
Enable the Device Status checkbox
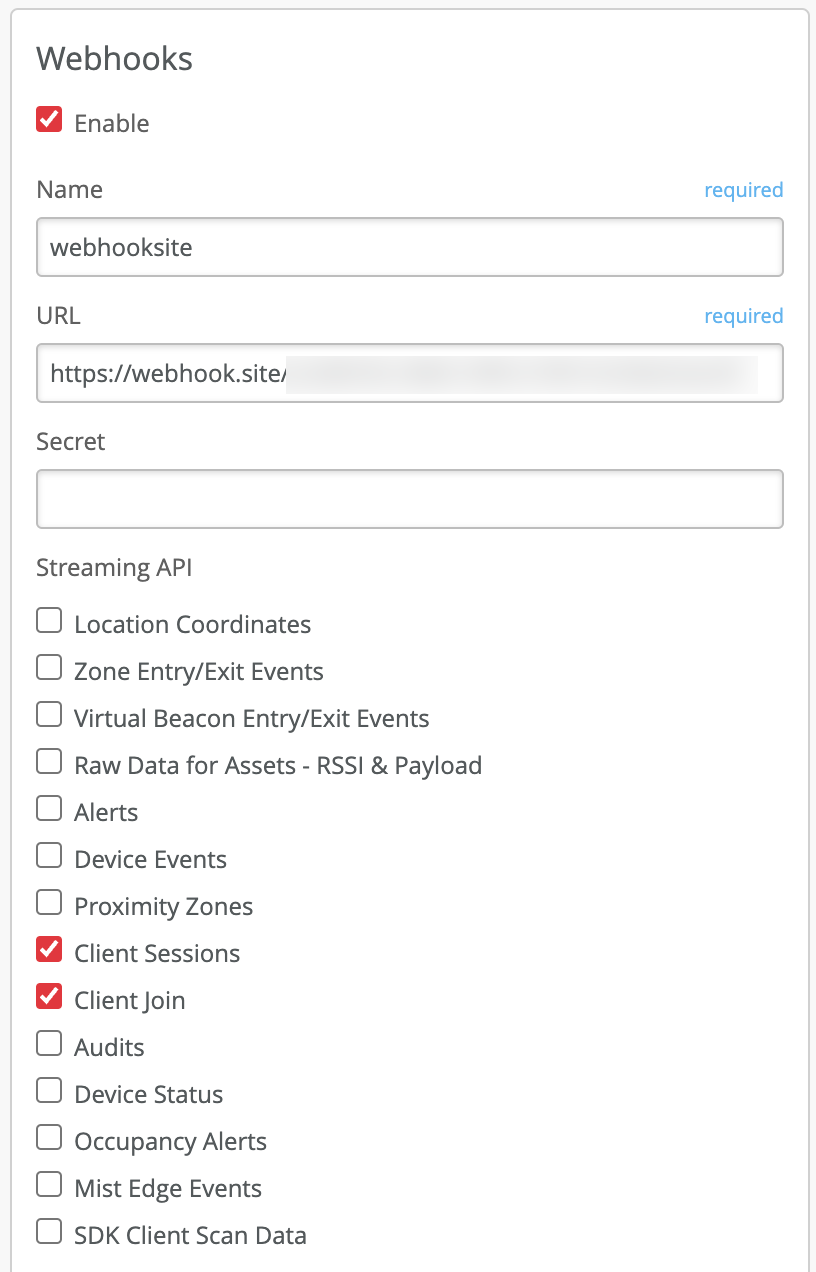click(49, 1092)
